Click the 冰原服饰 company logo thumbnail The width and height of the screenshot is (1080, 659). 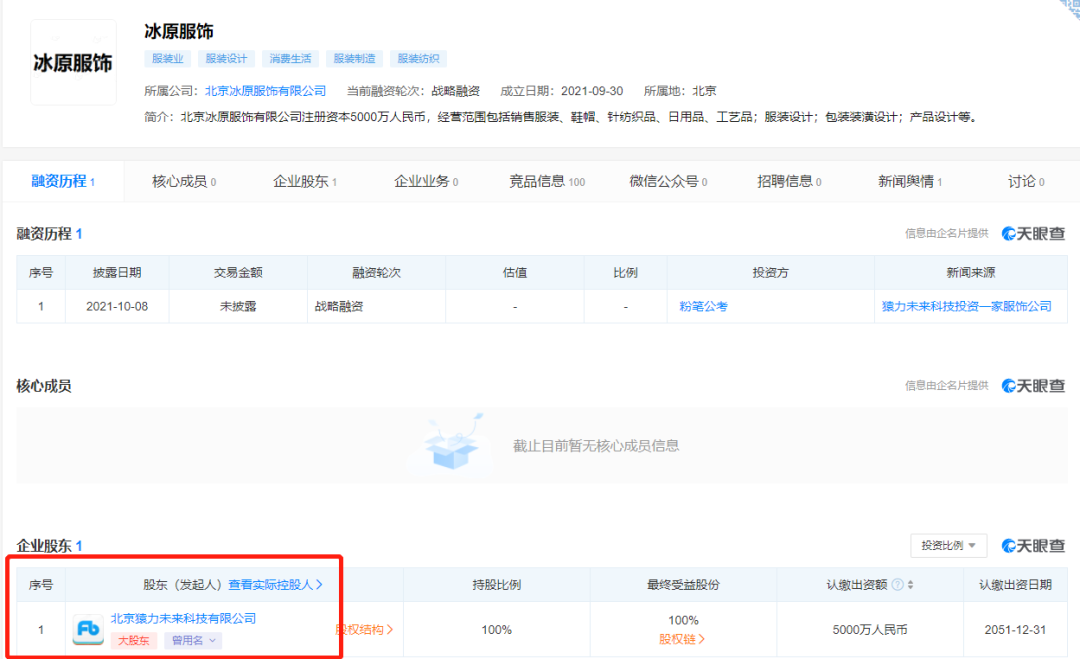[x=73, y=63]
